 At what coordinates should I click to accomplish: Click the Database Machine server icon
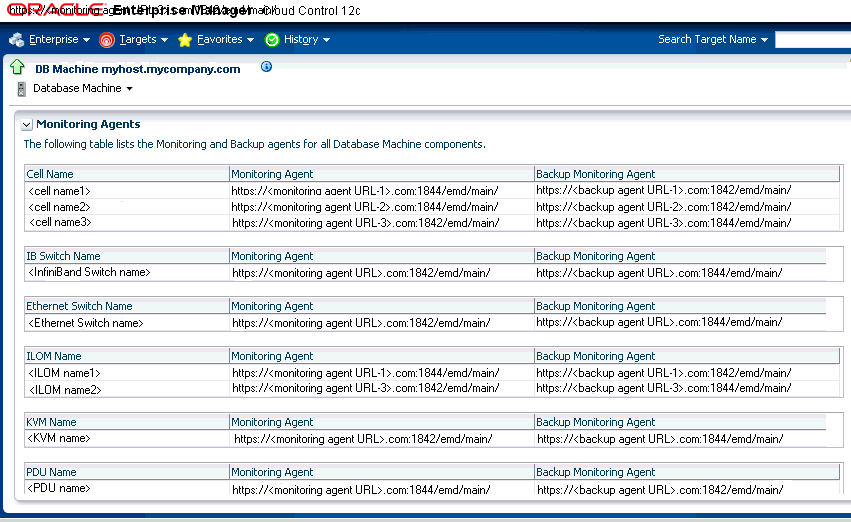pyautogui.click(x=22, y=88)
